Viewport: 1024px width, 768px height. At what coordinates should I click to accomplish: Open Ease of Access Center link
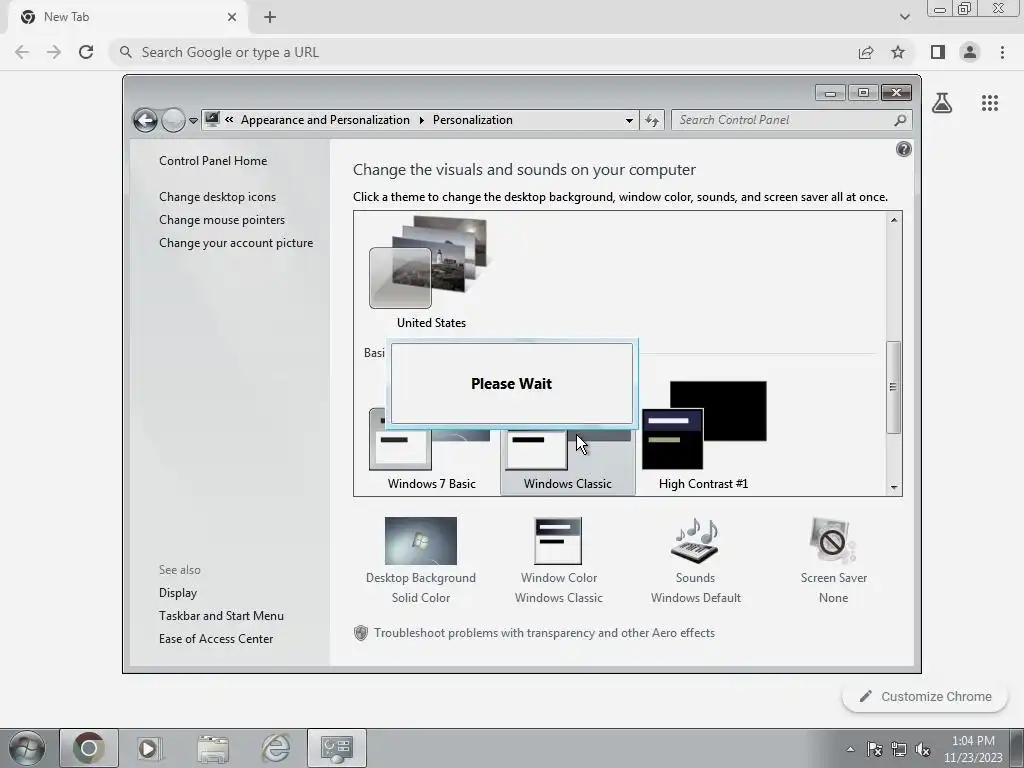click(x=216, y=639)
